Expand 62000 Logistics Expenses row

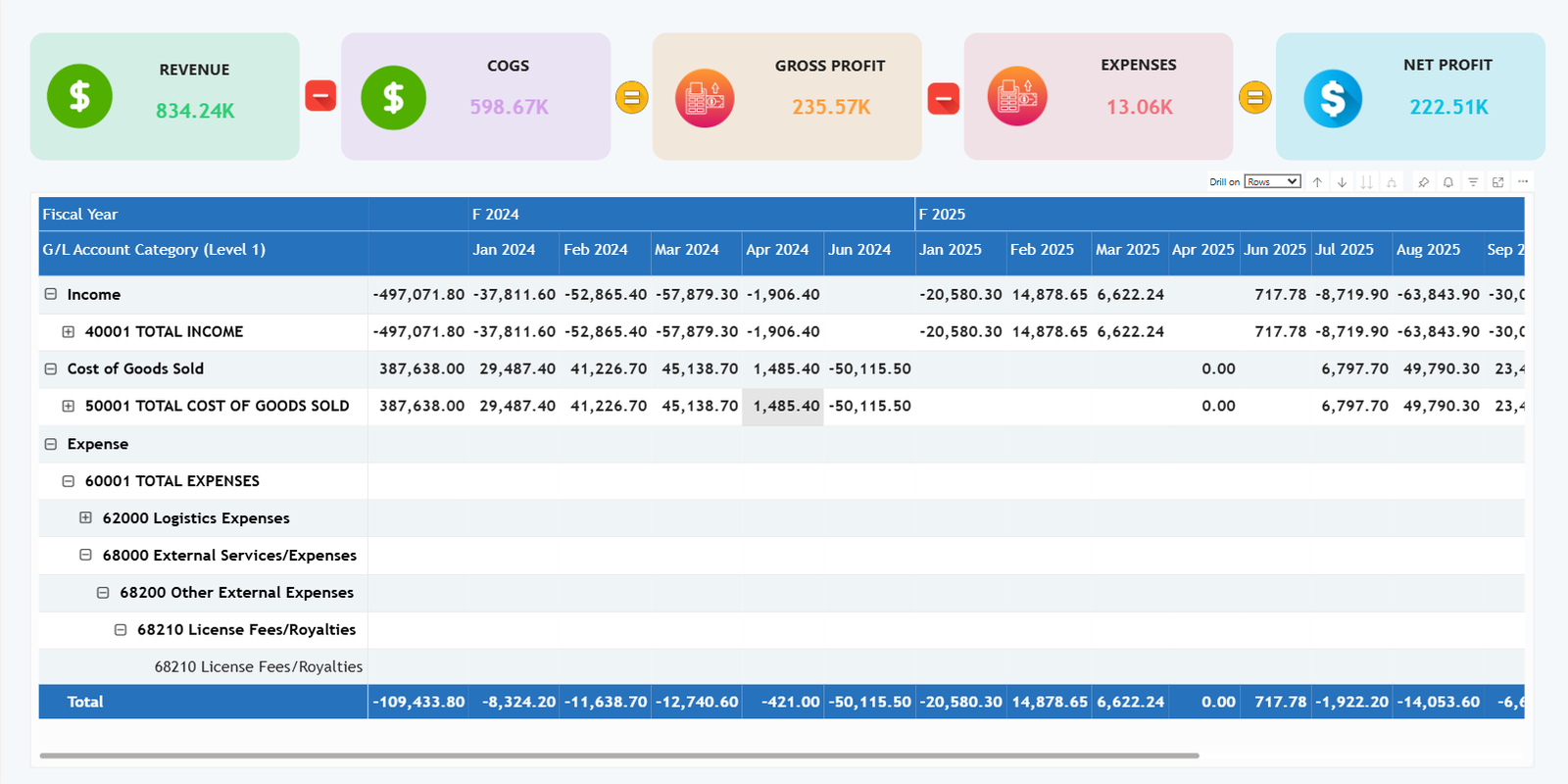(x=86, y=517)
